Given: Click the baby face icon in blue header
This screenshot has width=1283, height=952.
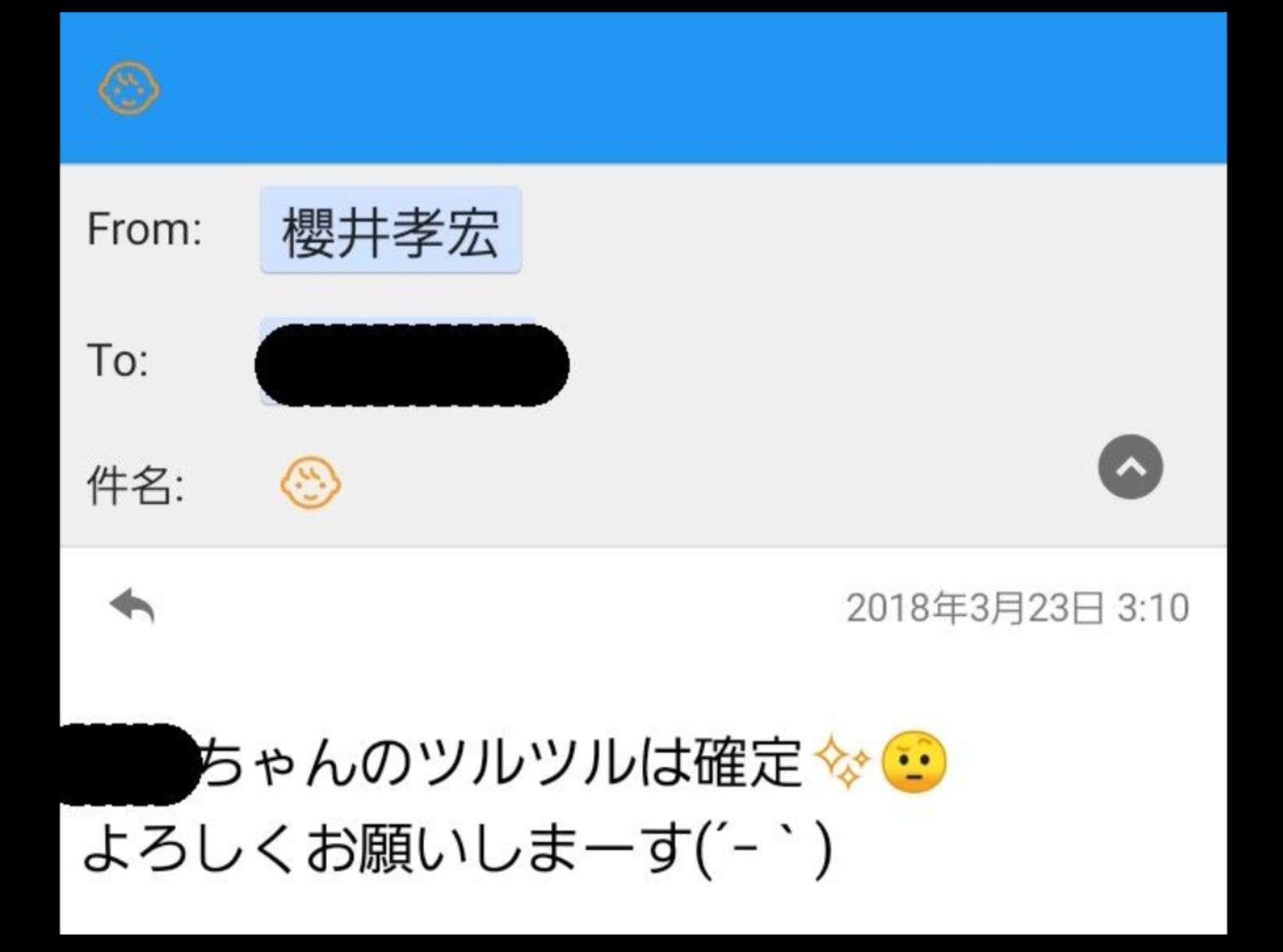Looking at the screenshot, I should [x=129, y=89].
